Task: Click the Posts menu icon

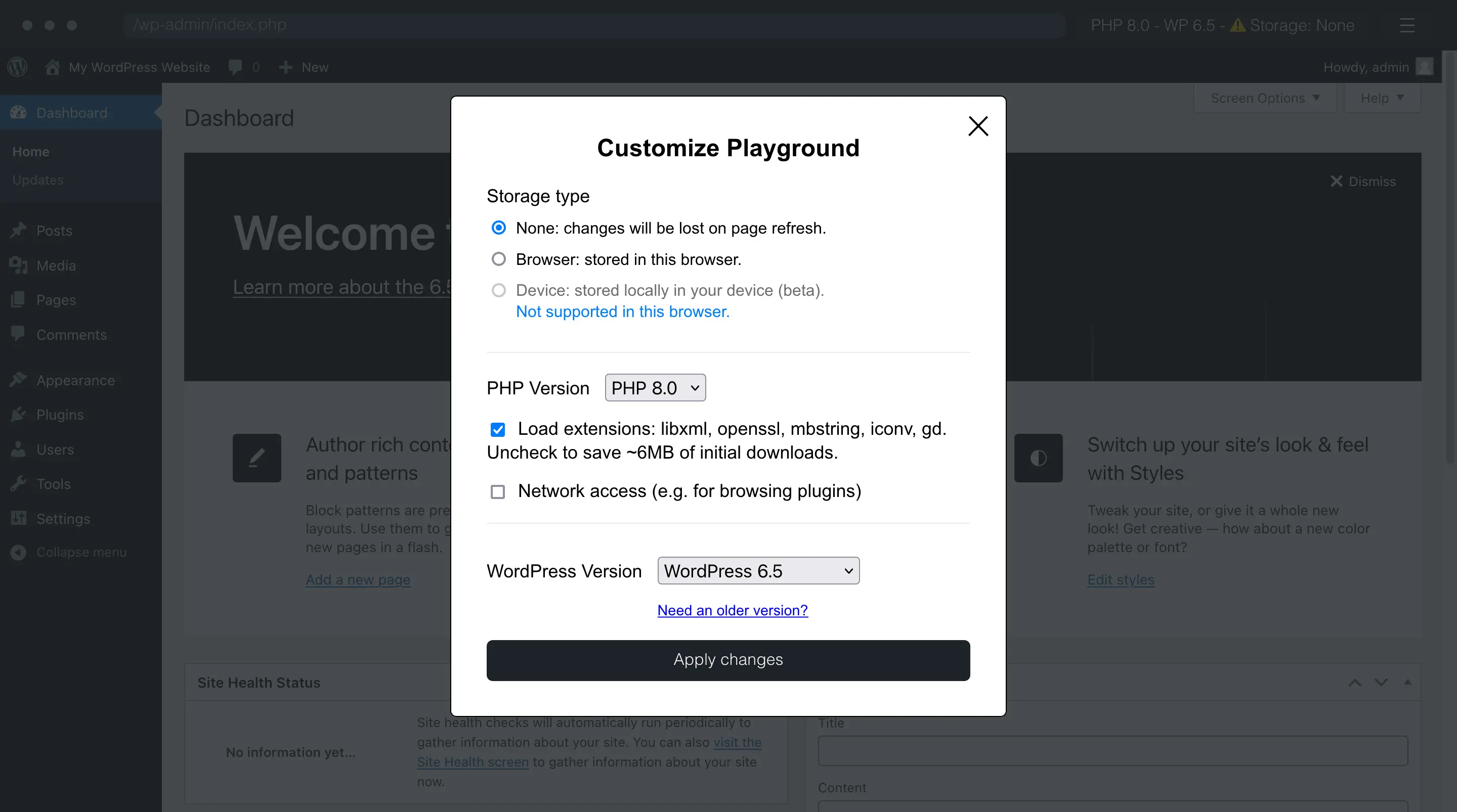Action: (19, 231)
